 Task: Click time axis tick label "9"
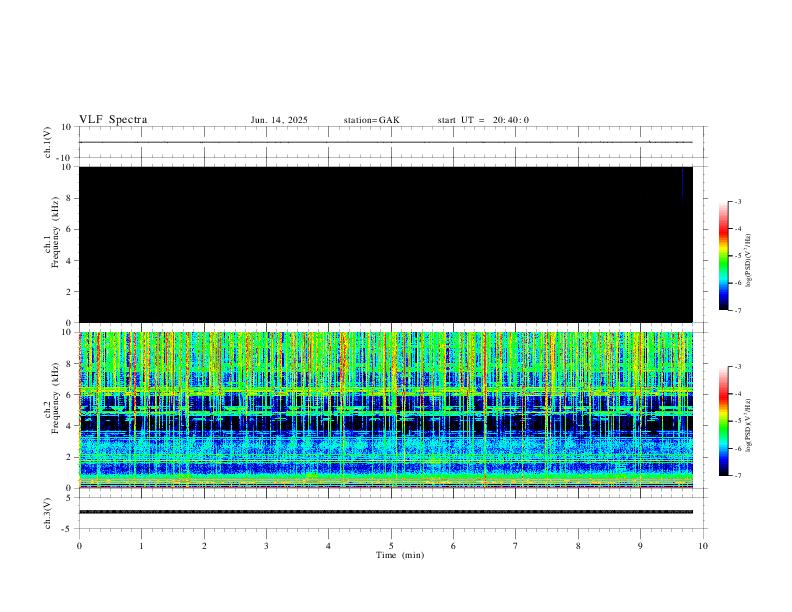click(640, 546)
